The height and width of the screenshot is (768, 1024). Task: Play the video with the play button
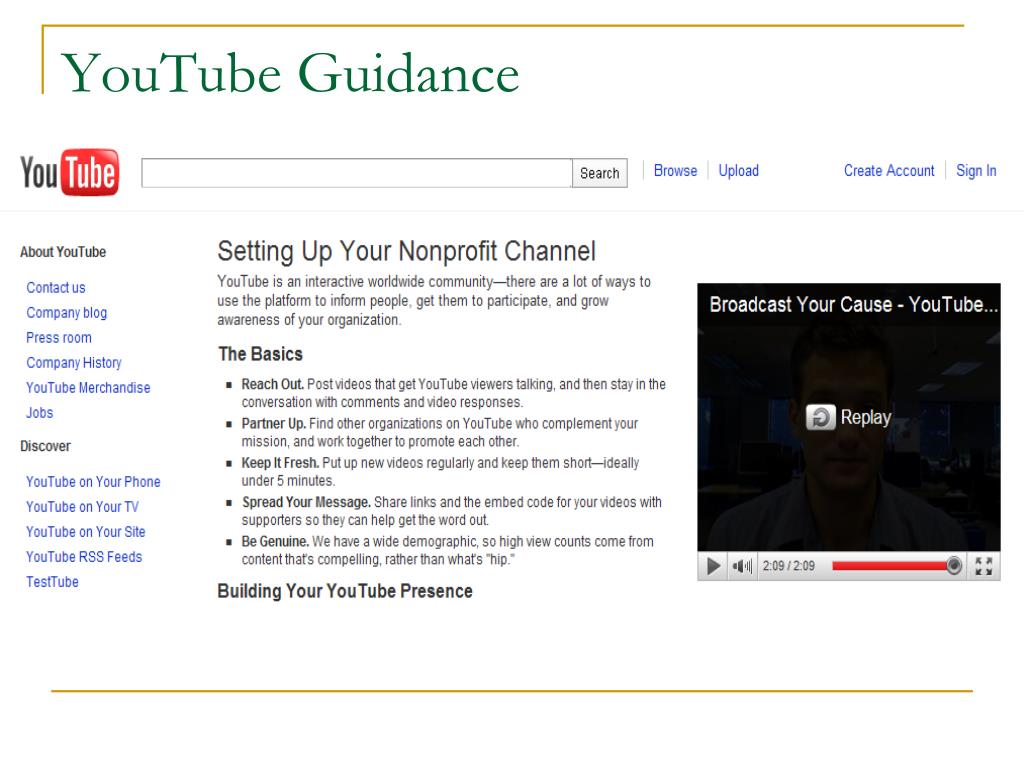pos(713,566)
